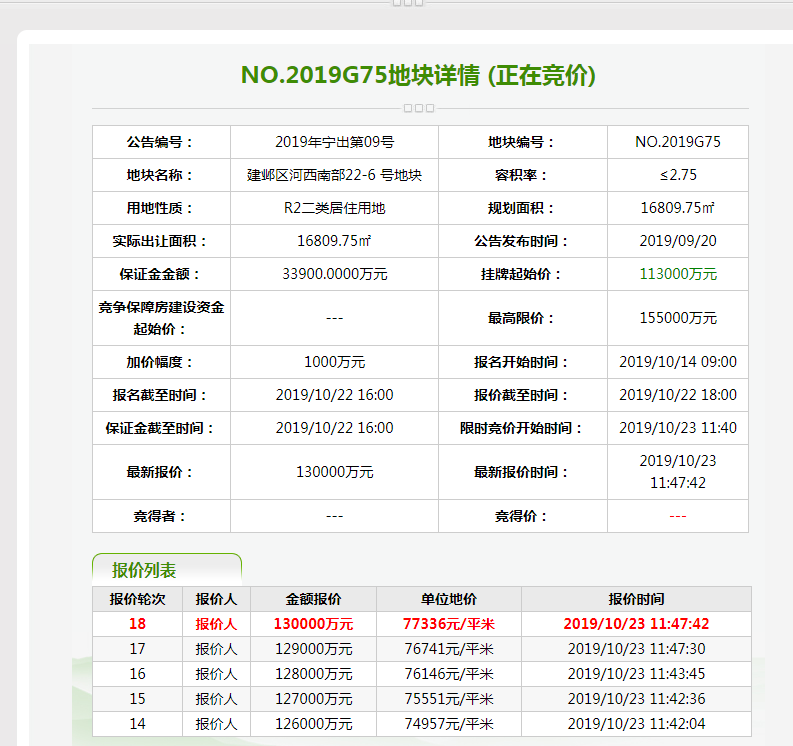This screenshot has height=746, width=793.
Task: Click quote deadline 2019/10/22 18:00
Action: pos(678,395)
